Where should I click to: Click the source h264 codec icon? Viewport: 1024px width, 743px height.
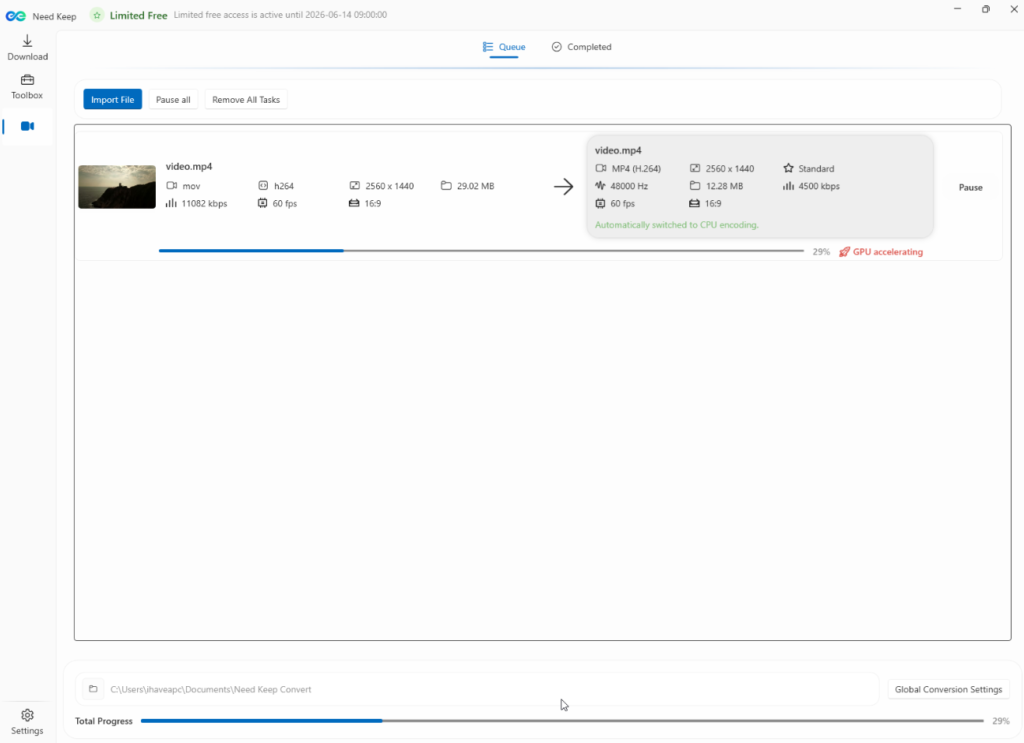pyautogui.click(x=263, y=185)
